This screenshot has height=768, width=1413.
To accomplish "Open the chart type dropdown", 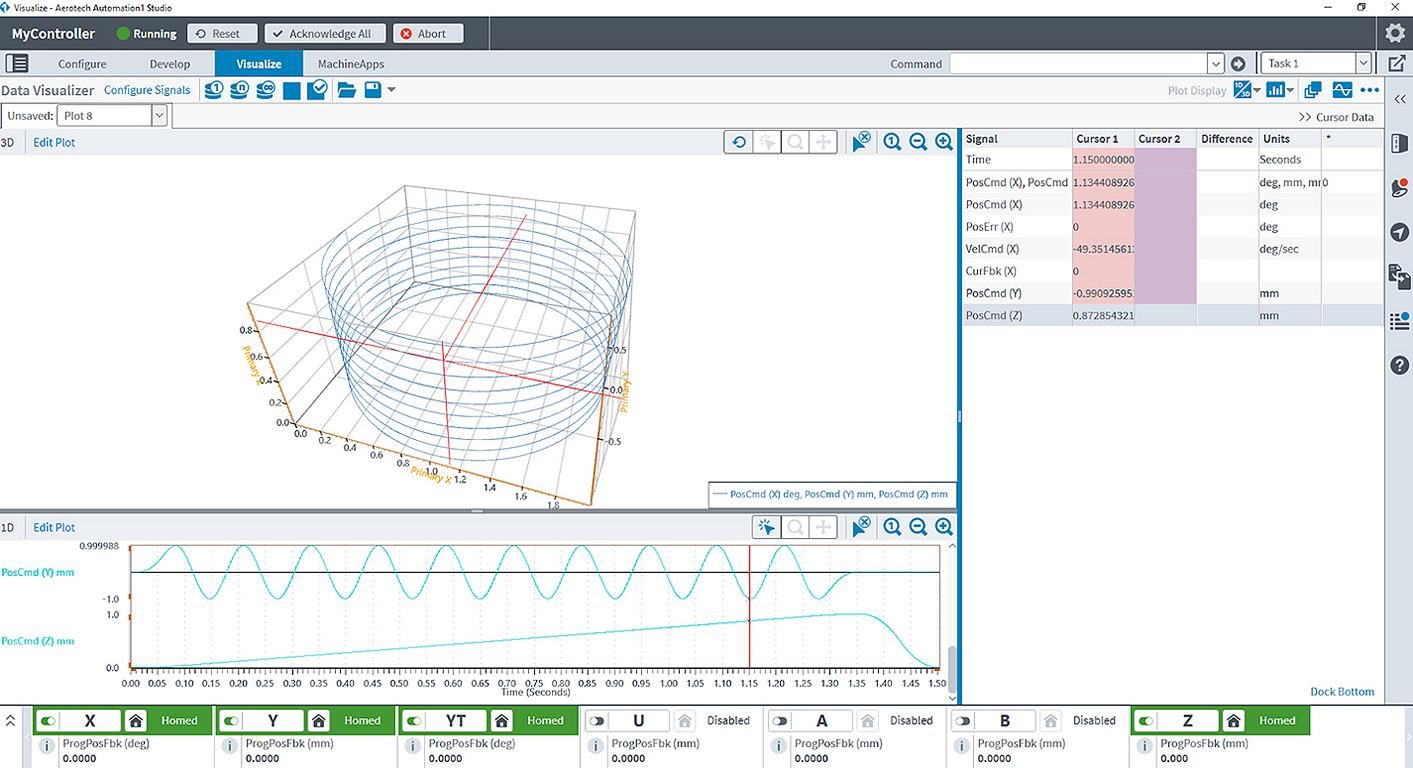I will click(x=1280, y=90).
